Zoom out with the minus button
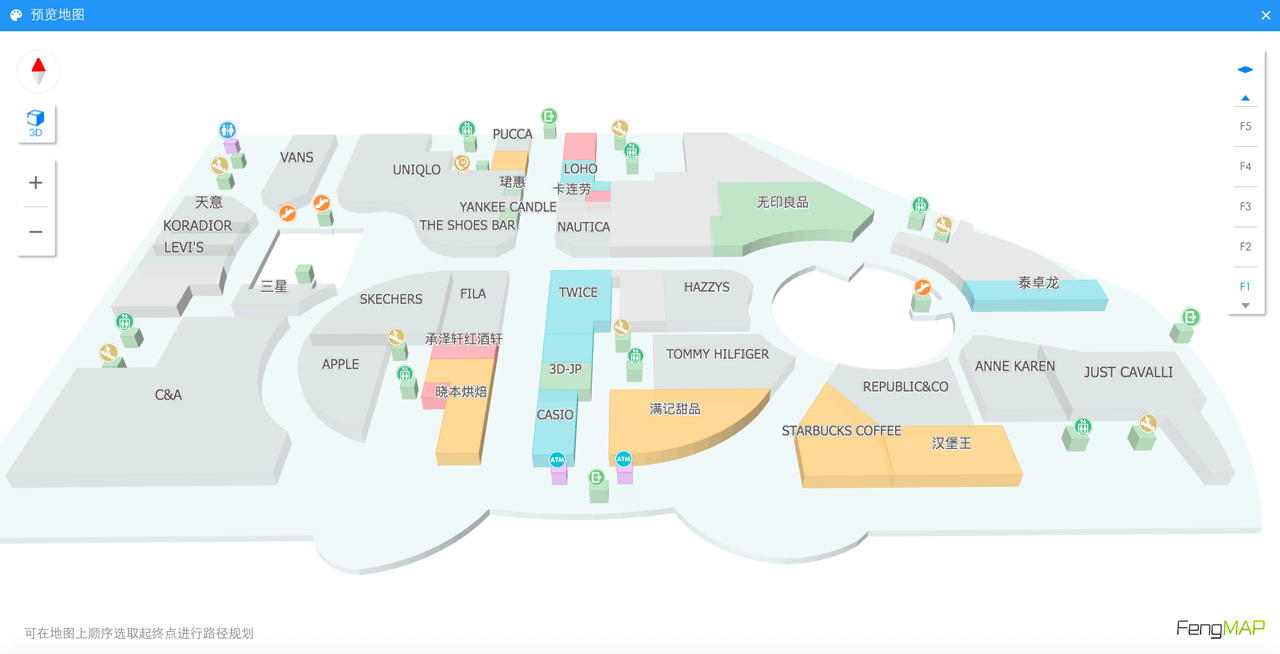The image size is (1280, 654). [x=36, y=231]
